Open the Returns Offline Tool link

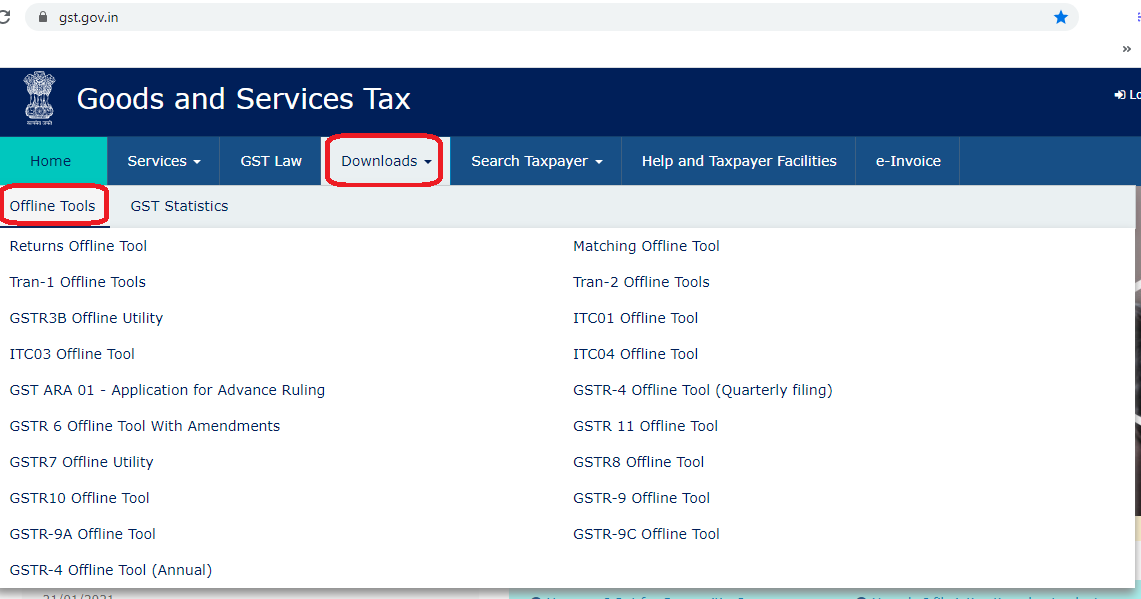coord(77,246)
